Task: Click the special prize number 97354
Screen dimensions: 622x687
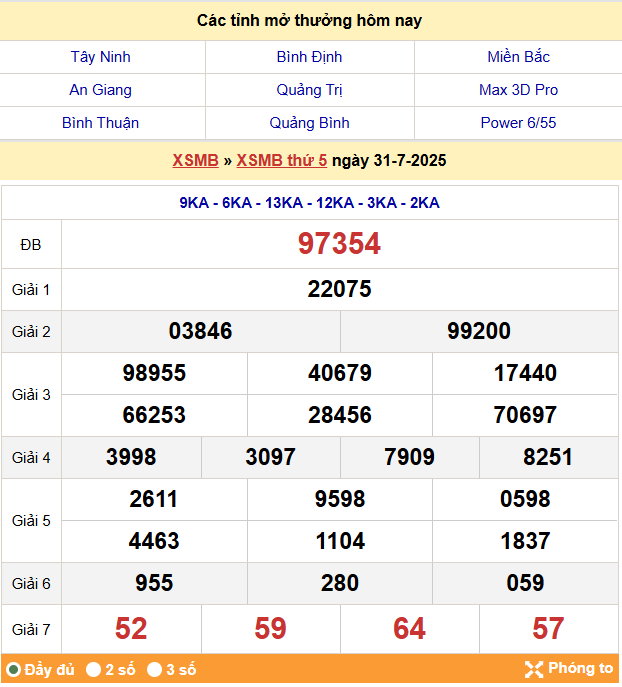Action: point(339,244)
